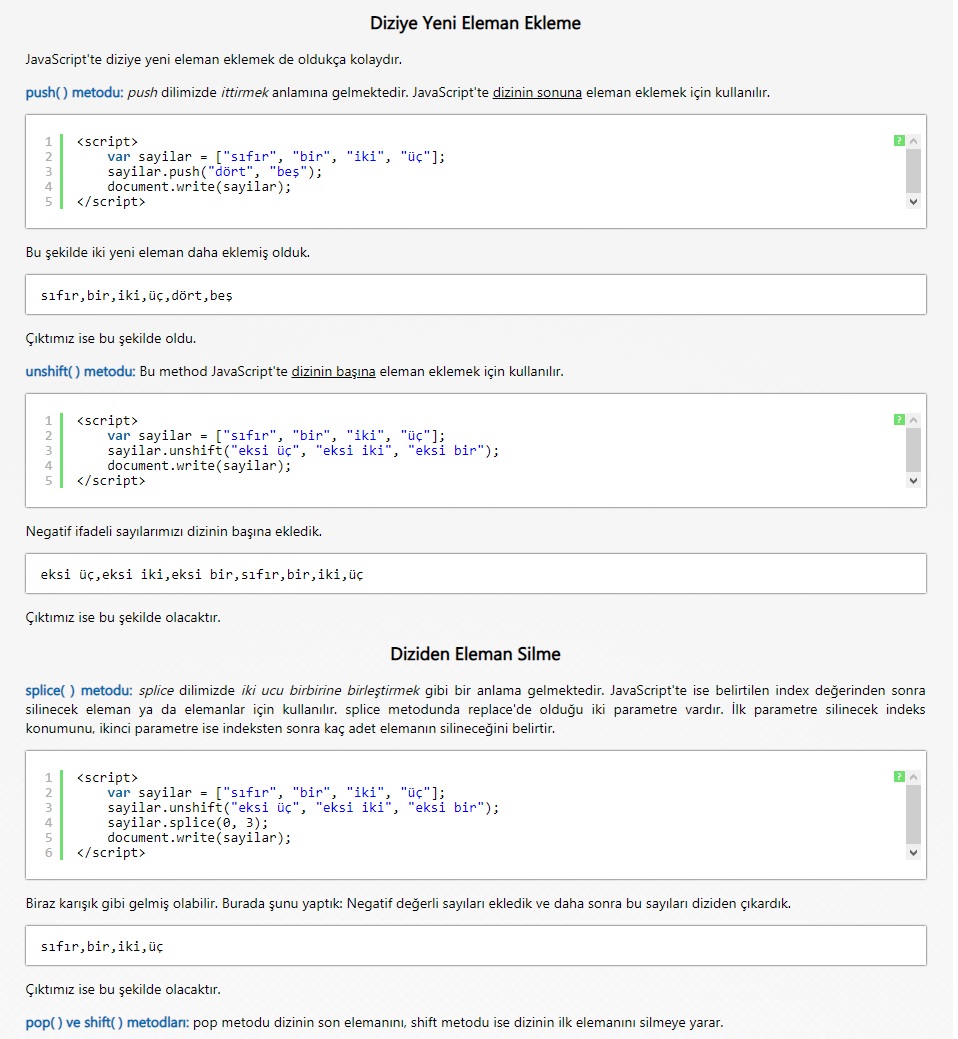Screen dimensions: 958x1039
Task: Click the scrollbar thumb in push code block
Action: pos(914,170)
